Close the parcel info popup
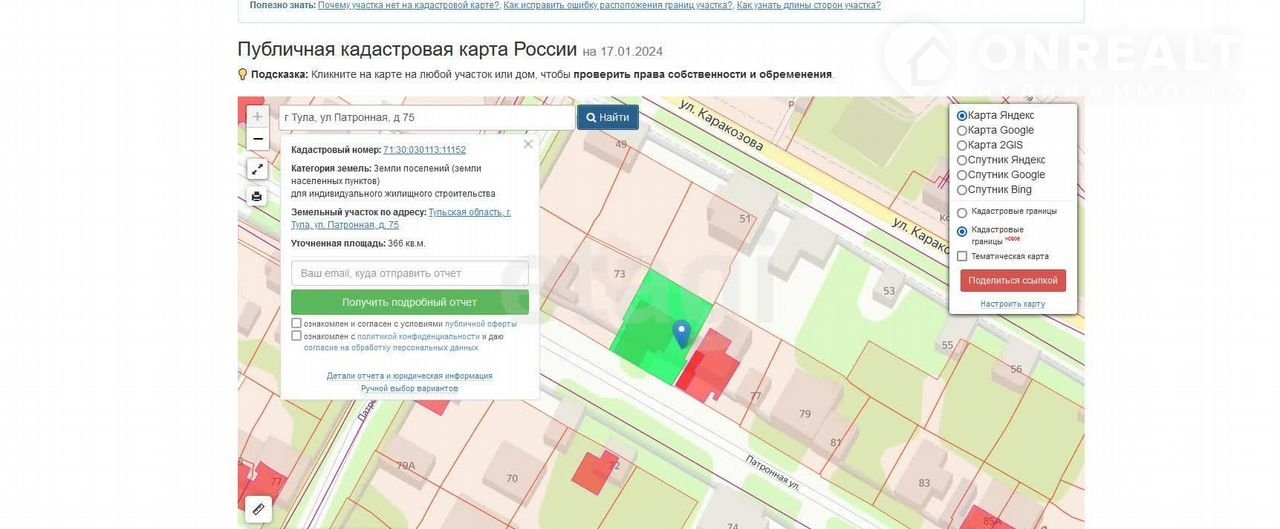 (528, 144)
